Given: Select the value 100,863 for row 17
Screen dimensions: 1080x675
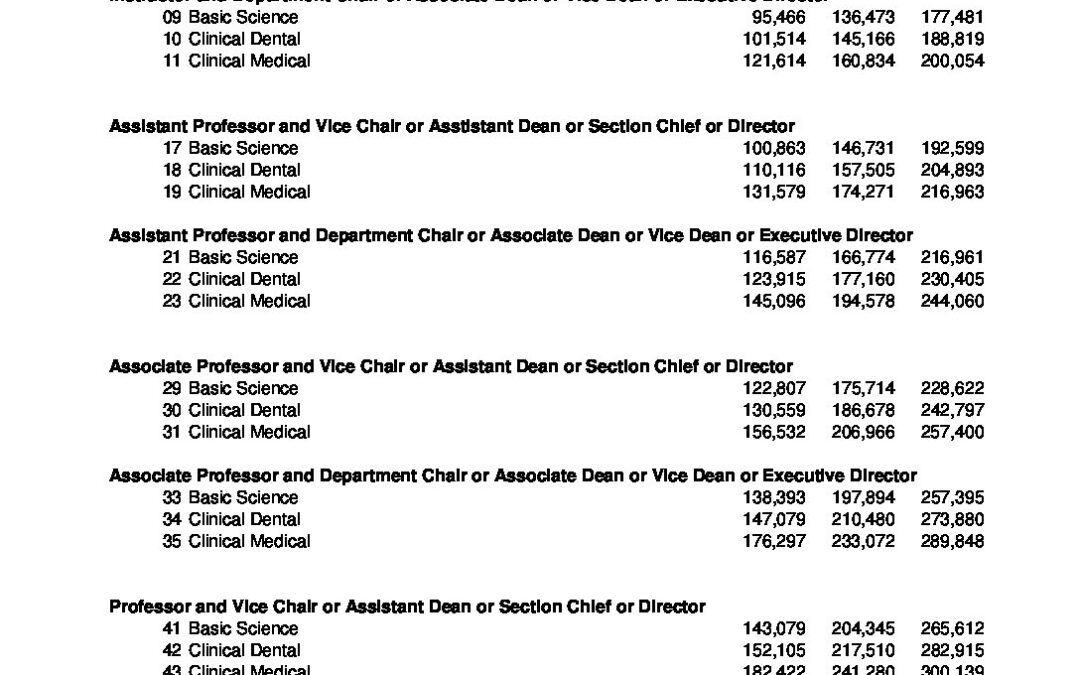Looking at the screenshot, I should (x=774, y=148).
